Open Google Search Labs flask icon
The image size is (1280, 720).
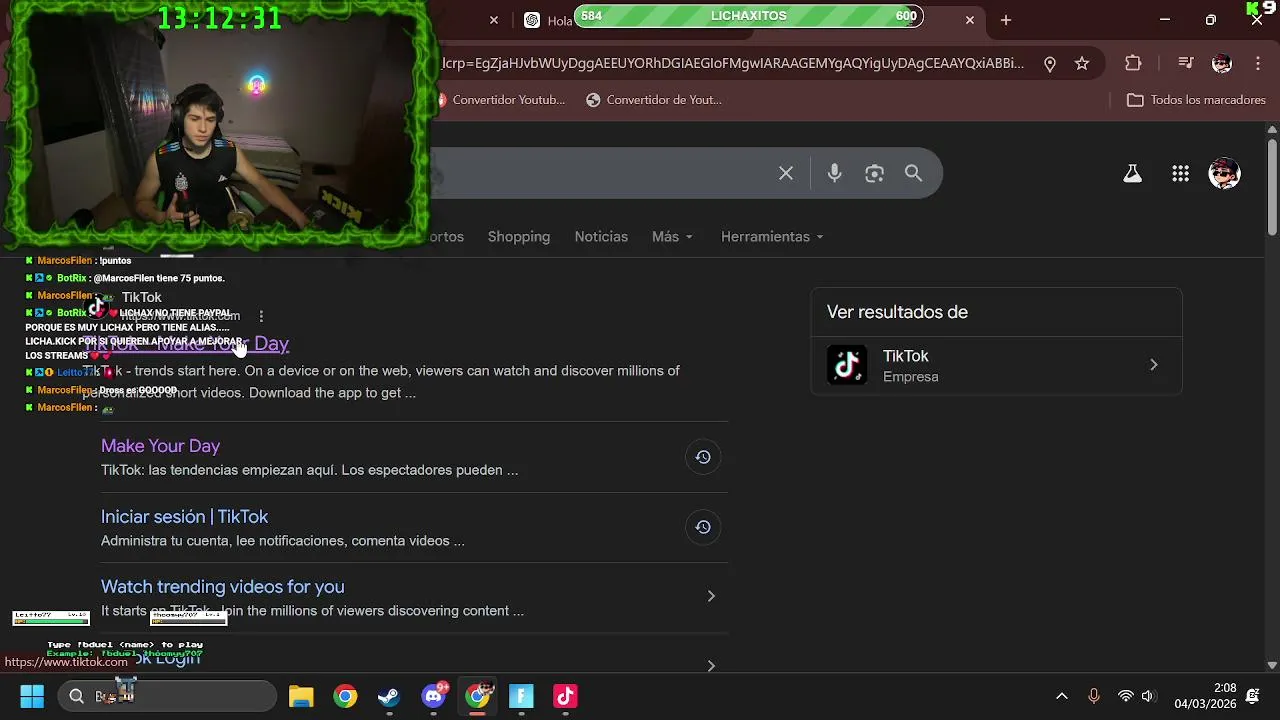coord(1132,174)
